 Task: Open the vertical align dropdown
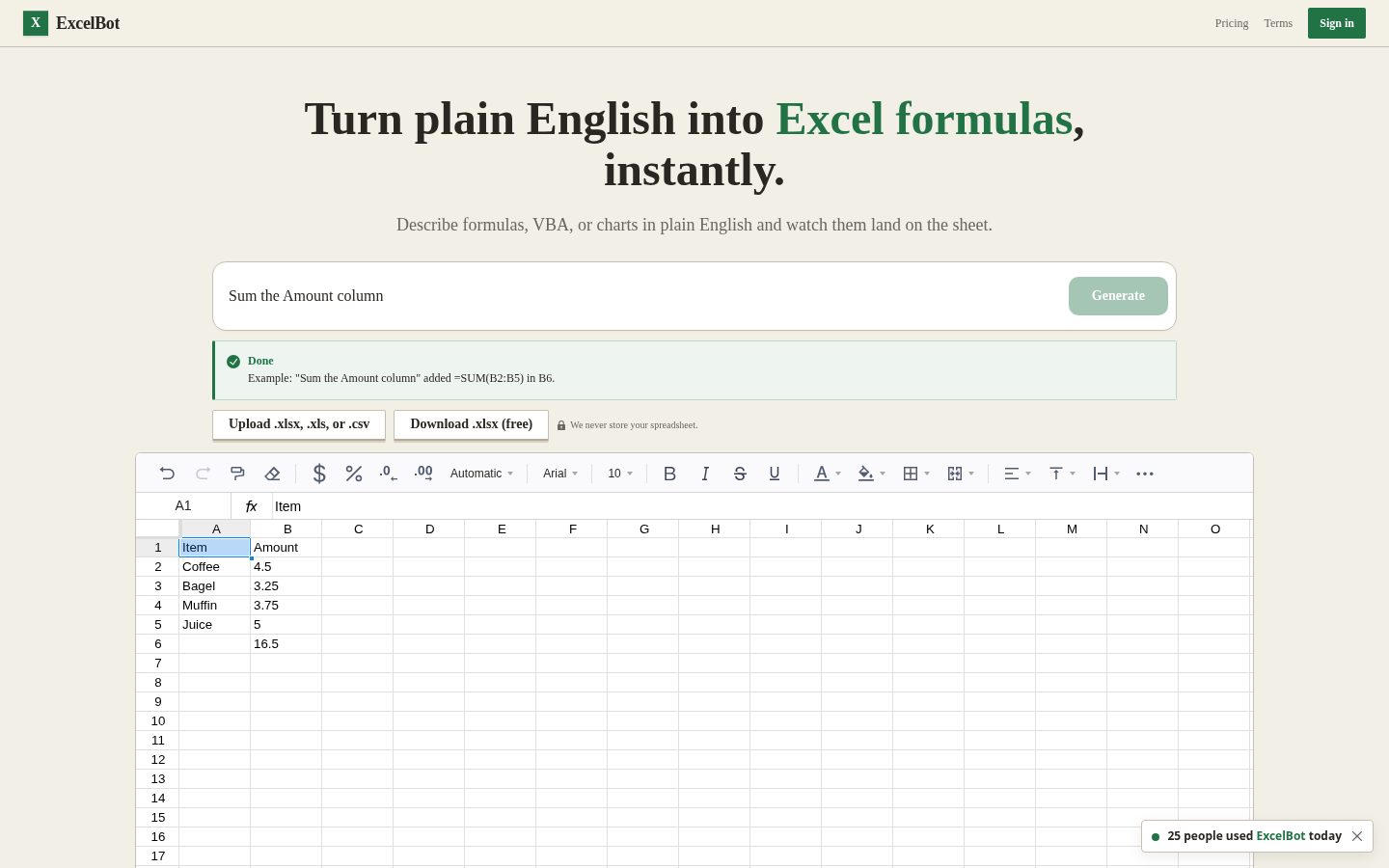[1062, 474]
